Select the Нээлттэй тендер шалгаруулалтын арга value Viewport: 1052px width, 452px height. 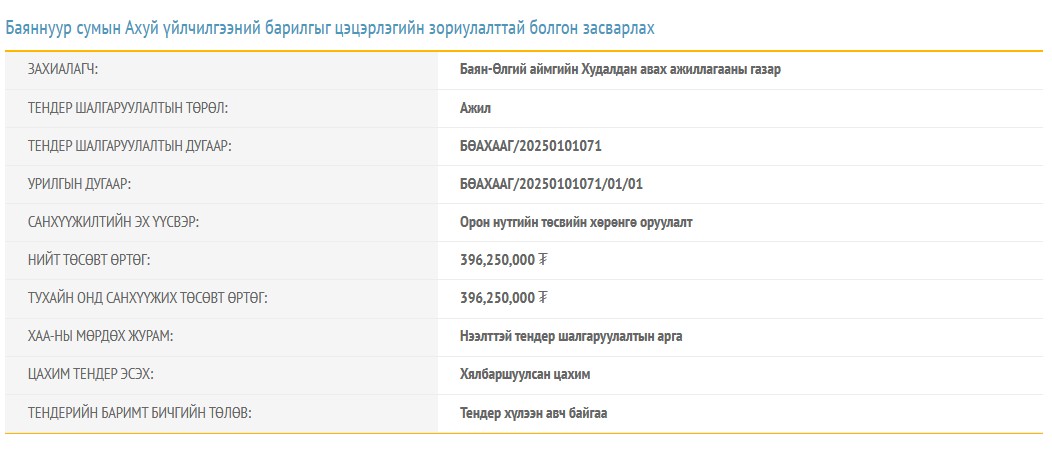571,336
